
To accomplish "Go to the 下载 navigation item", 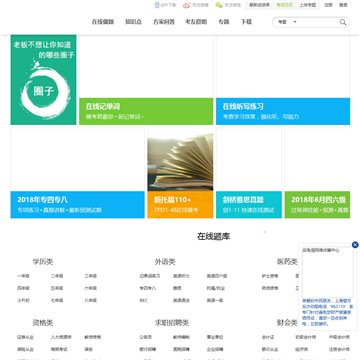I will (x=246, y=22).
